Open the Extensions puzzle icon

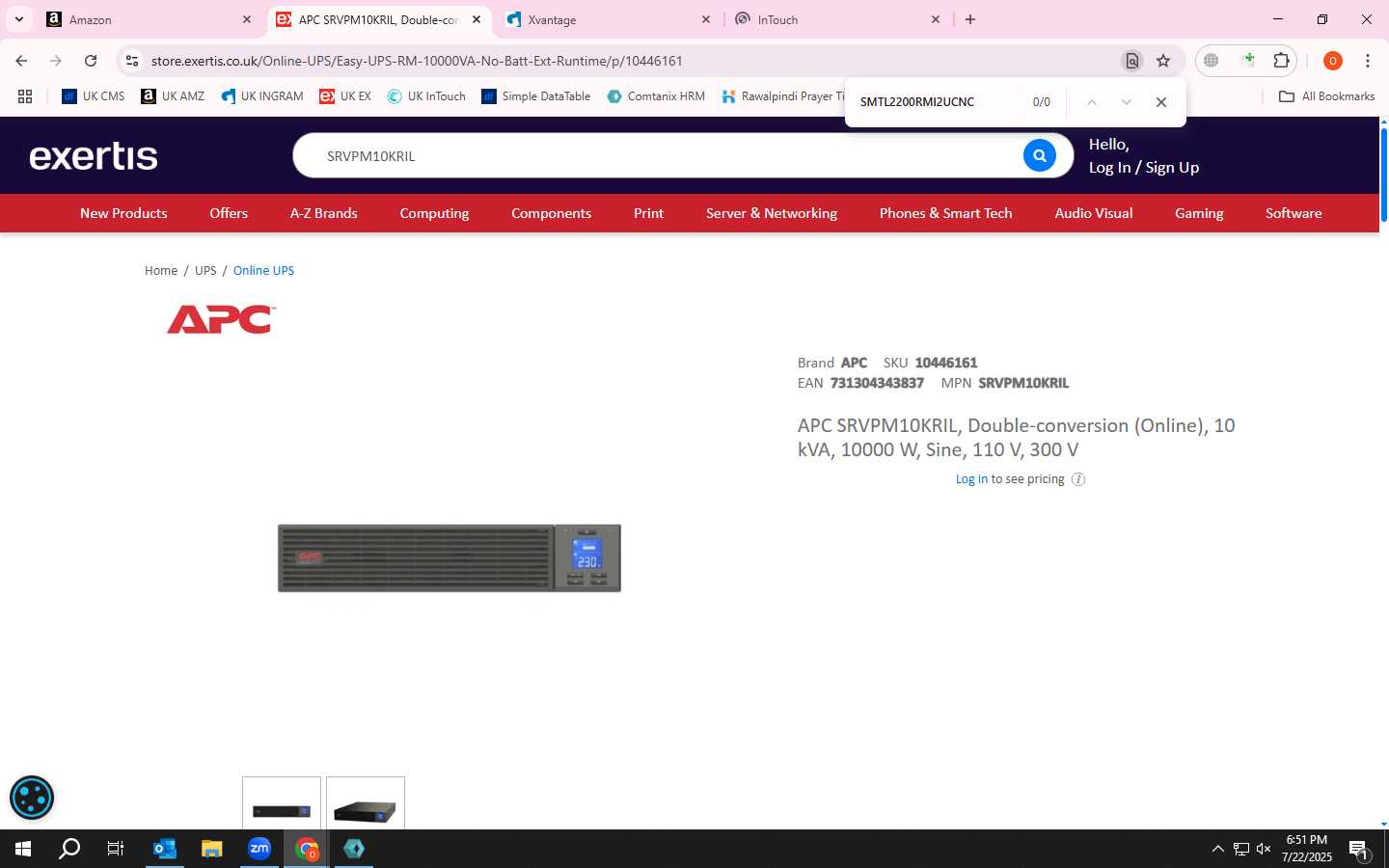1281,61
